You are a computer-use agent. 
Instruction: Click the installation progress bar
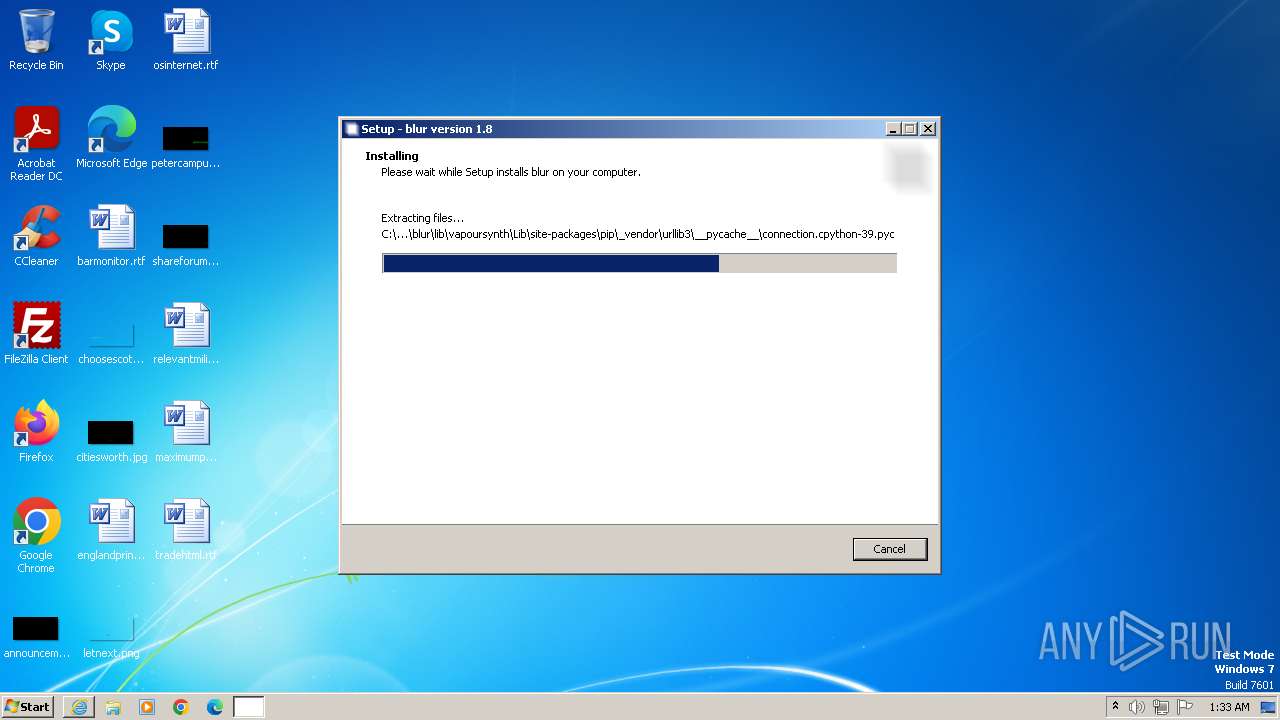click(x=639, y=263)
